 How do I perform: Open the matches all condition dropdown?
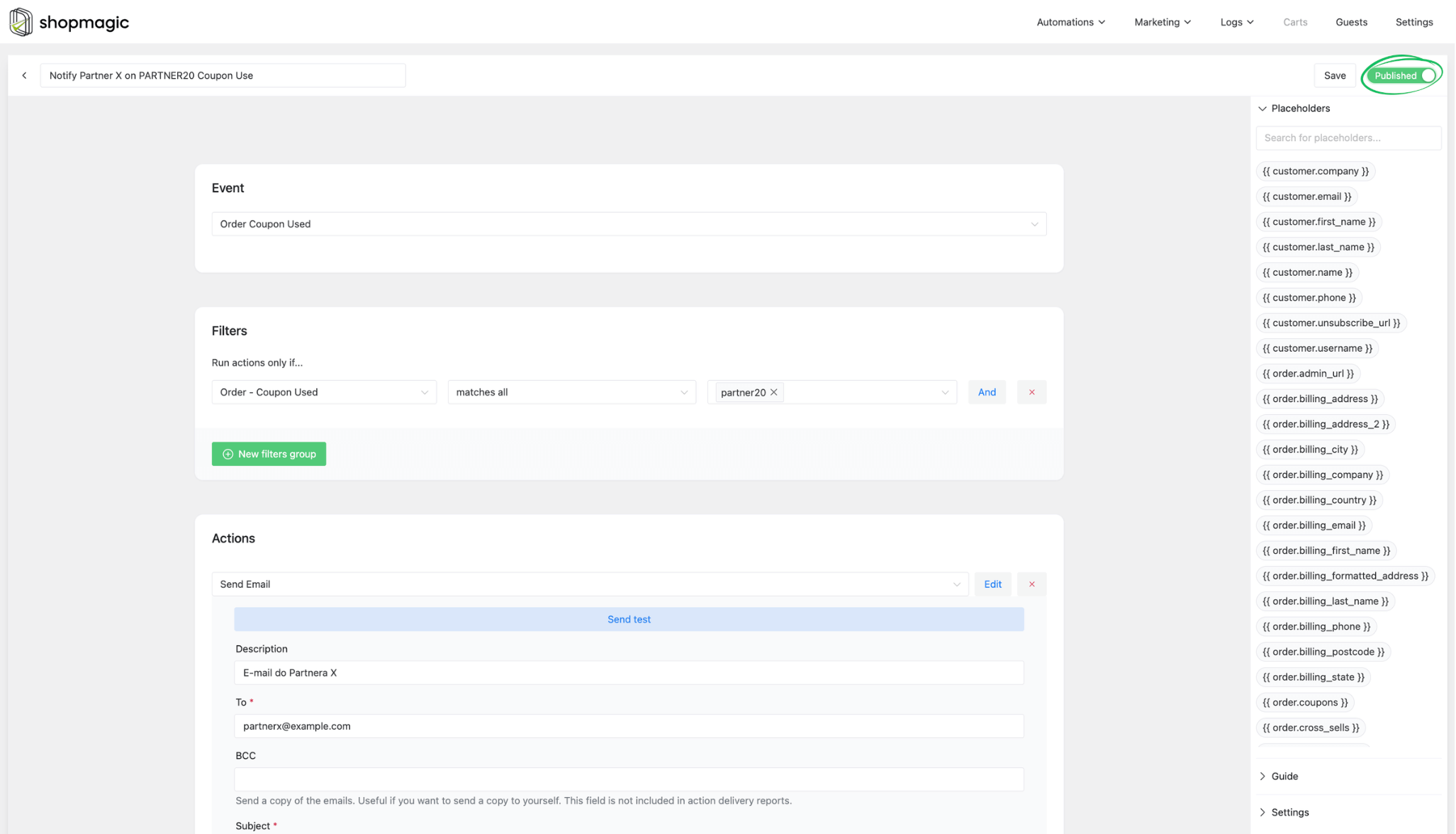click(571, 392)
